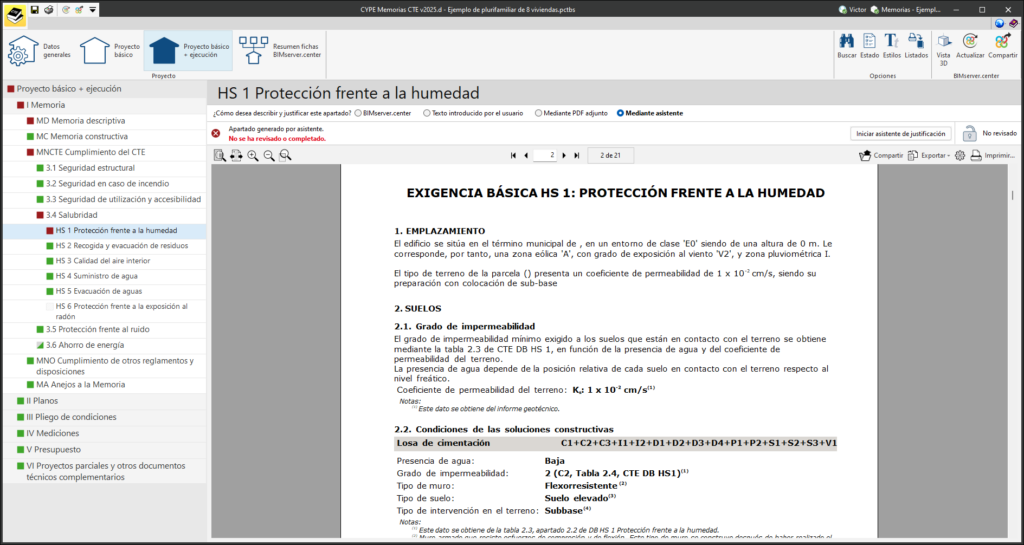The image size is (1024, 545).
Task: Go to the previous page
Action: click(x=526, y=155)
